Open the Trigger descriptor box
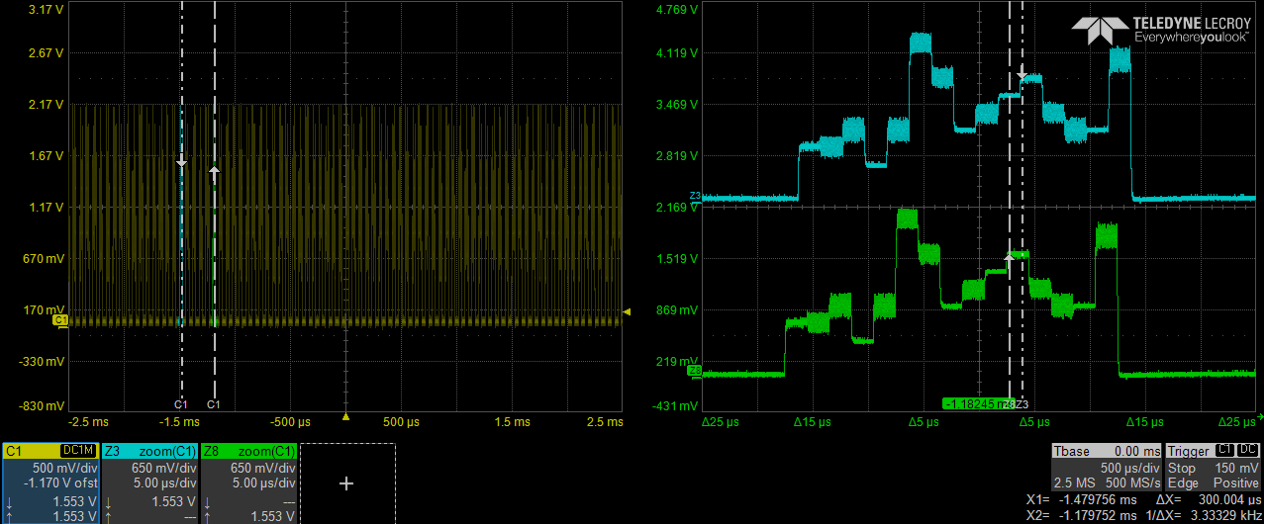Screen dimensions: 1264x524 tap(1213, 467)
